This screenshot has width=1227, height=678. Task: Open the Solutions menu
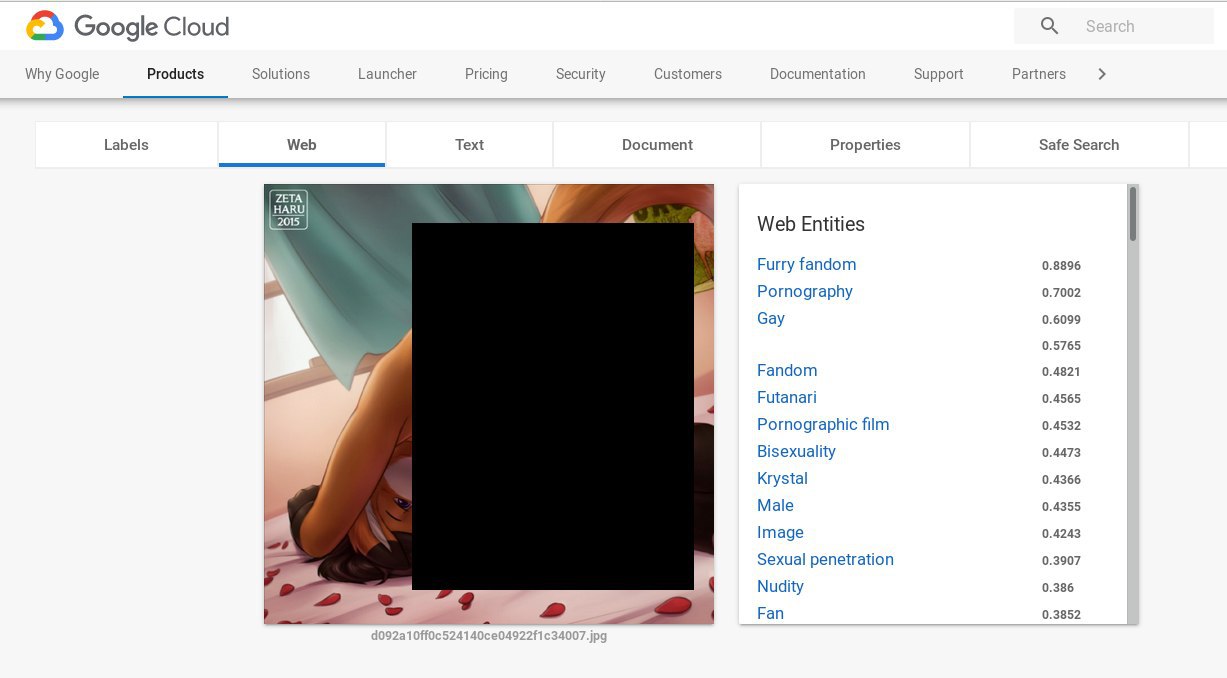point(281,74)
